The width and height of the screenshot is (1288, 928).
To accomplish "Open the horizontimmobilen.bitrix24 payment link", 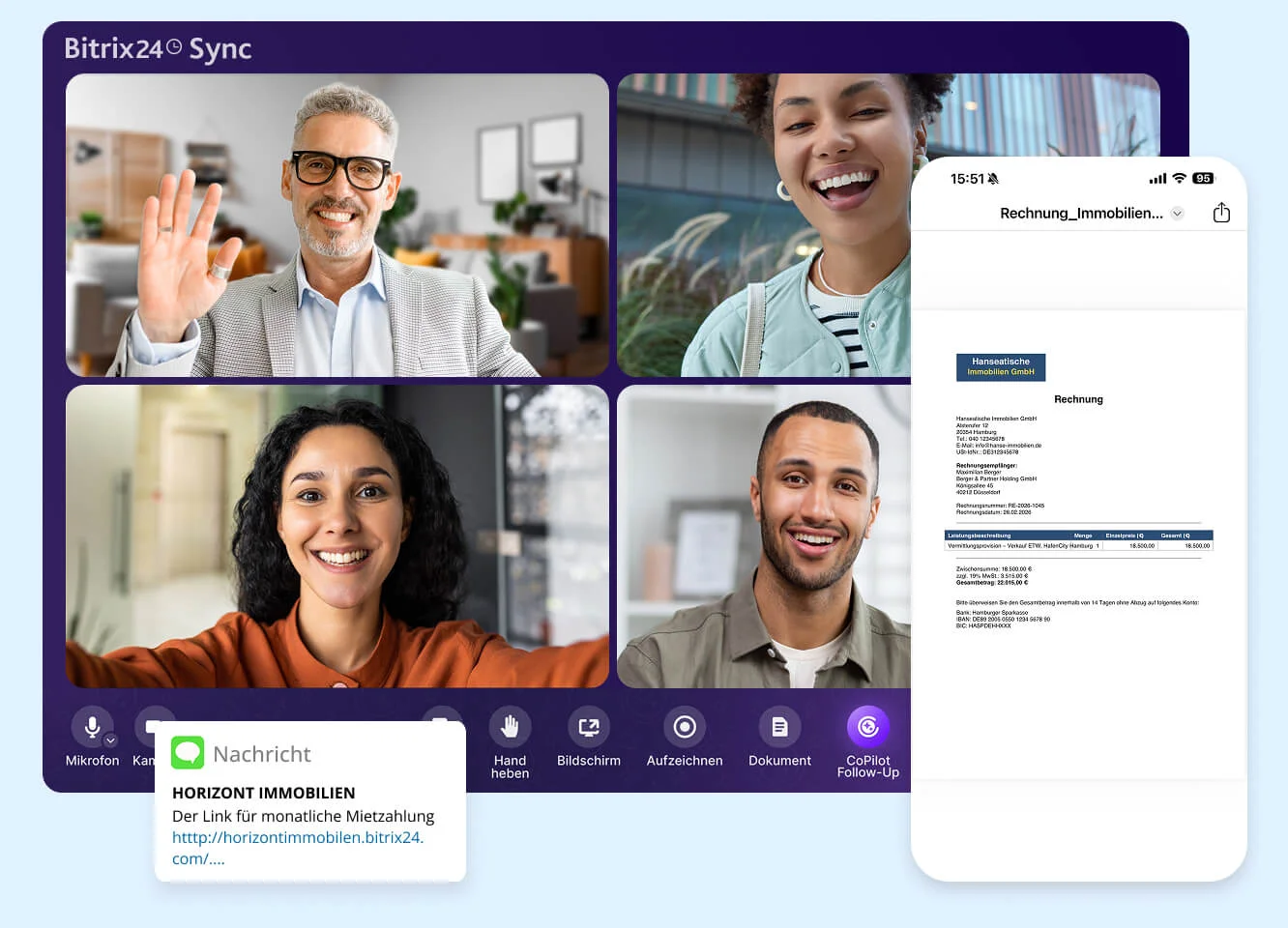I will point(297,838).
